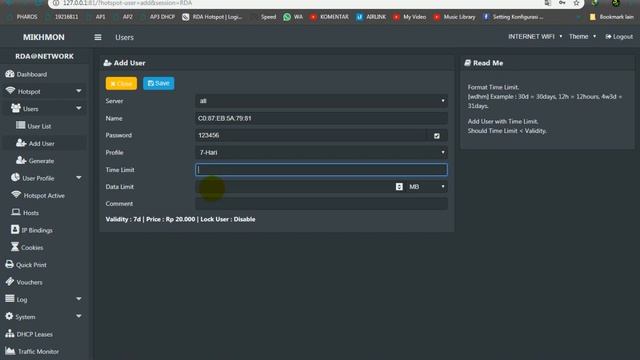640x360 pixels.
Task: Open Quick Print page
Action: (x=26, y=264)
